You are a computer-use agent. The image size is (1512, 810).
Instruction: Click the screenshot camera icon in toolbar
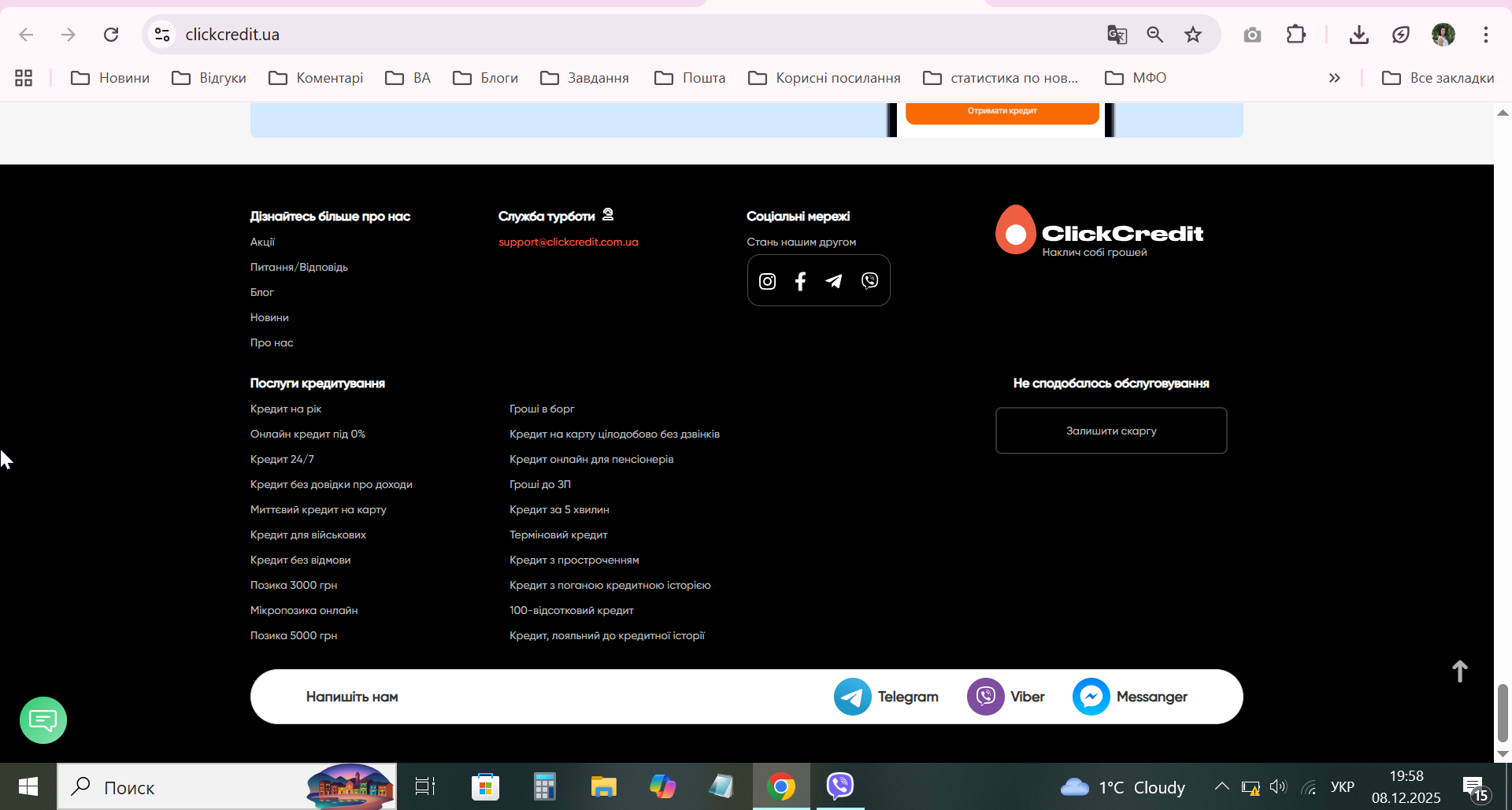pyautogui.click(x=1252, y=35)
